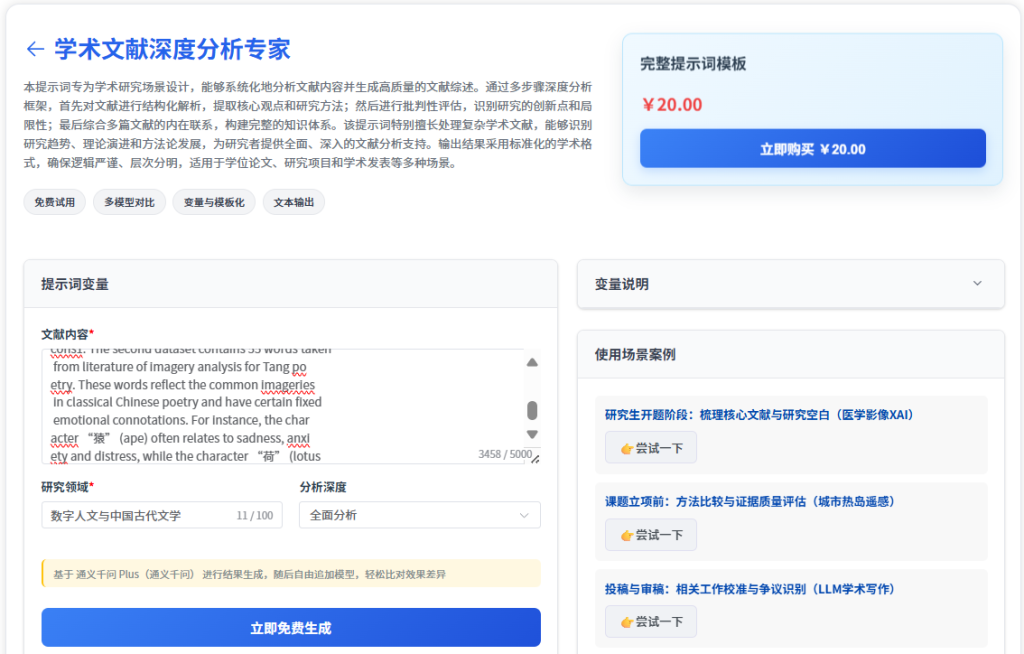The image size is (1024, 654).
Task: Click the textarea scroll down arrow
Action: pos(532,434)
